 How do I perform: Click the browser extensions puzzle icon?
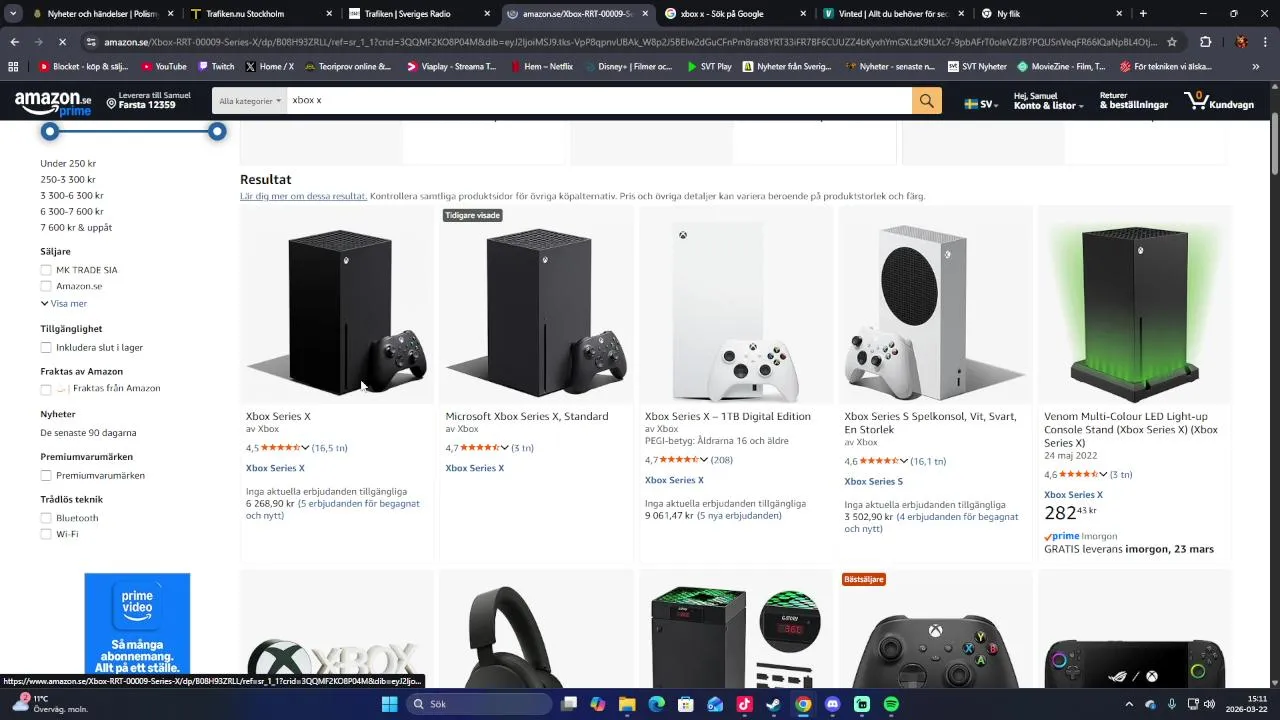[1205, 42]
